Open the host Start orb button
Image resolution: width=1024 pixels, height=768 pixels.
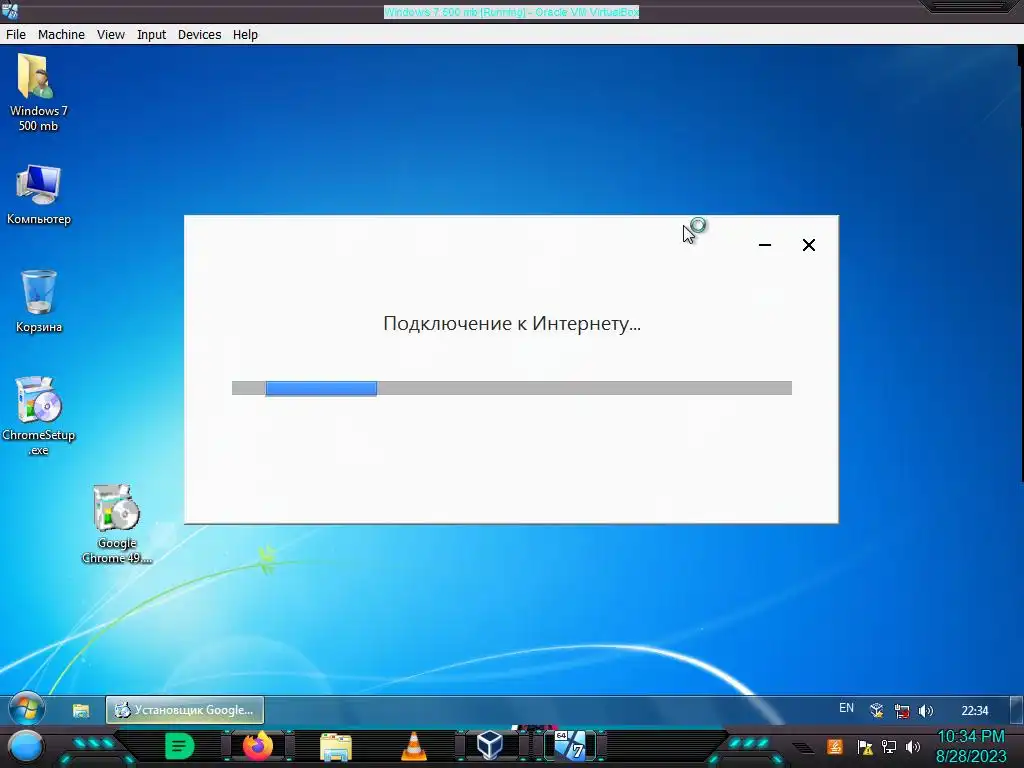25,747
